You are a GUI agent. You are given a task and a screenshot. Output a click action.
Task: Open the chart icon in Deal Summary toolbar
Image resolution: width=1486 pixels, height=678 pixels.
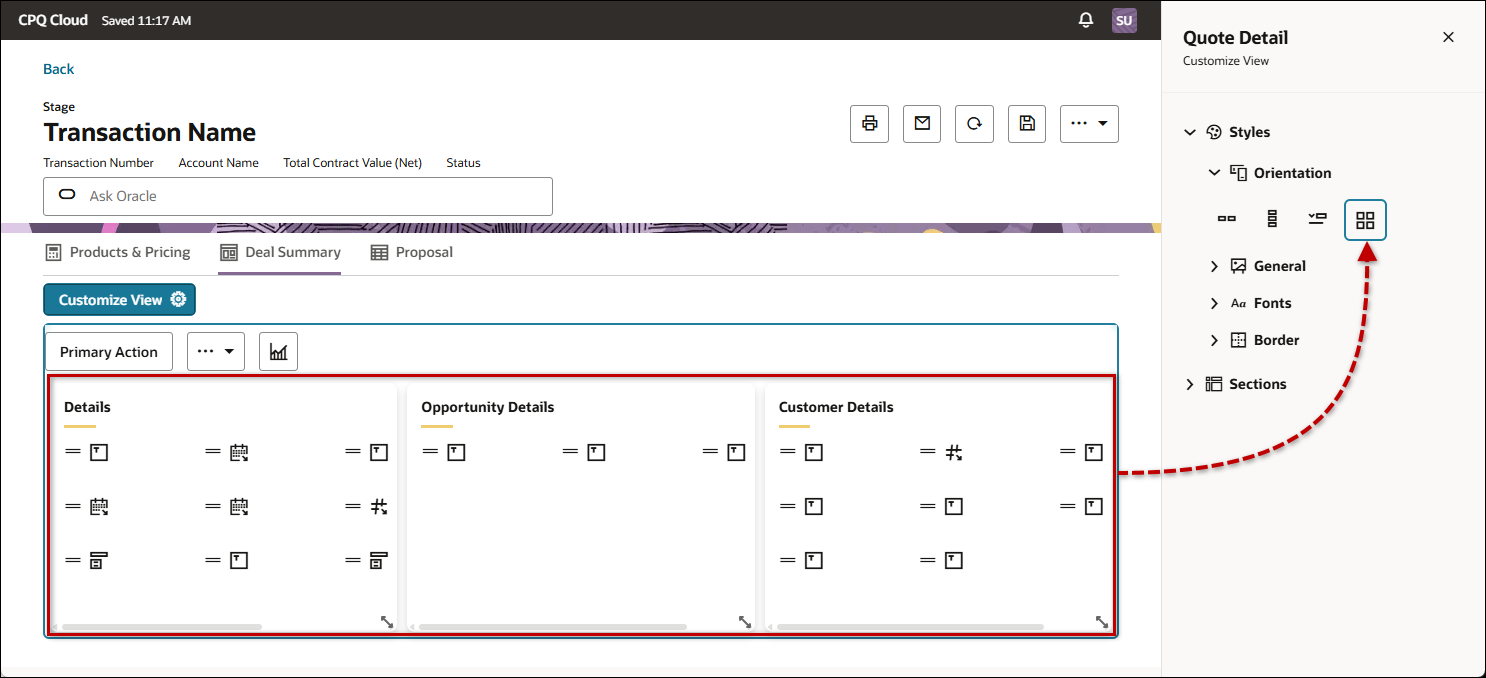click(278, 351)
